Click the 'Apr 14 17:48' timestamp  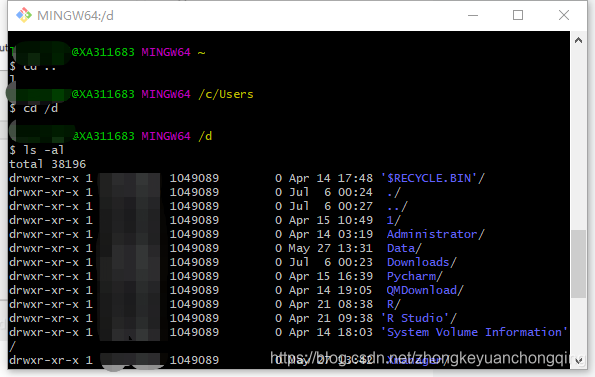click(331, 178)
